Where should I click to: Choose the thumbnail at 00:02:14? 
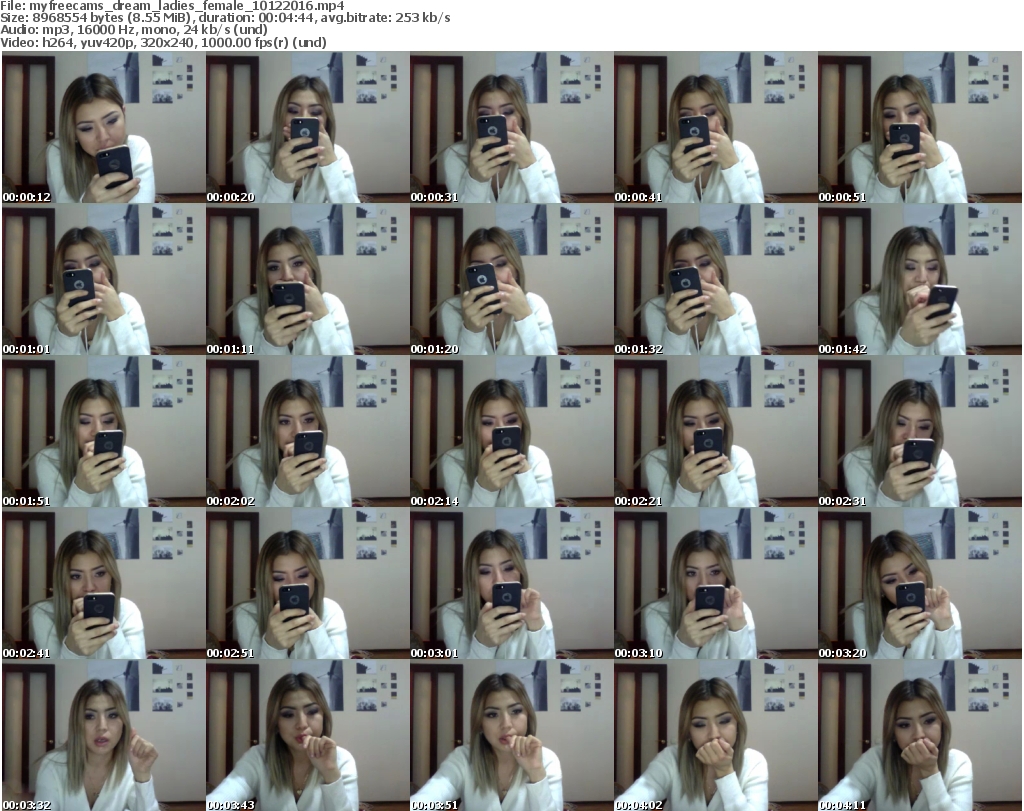tap(511, 432)
